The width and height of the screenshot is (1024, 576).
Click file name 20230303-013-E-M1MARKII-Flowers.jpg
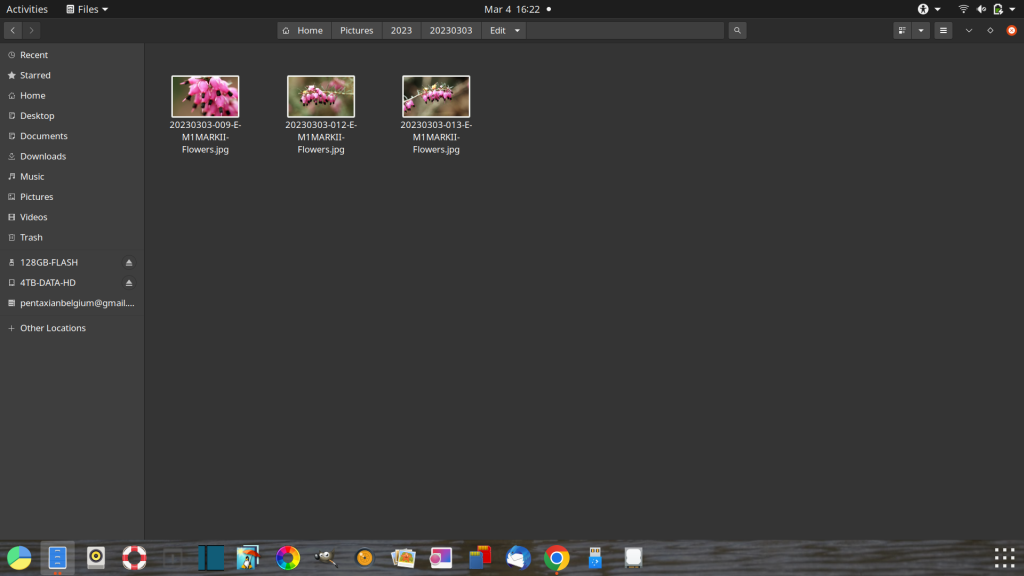[x=436, y=137]
